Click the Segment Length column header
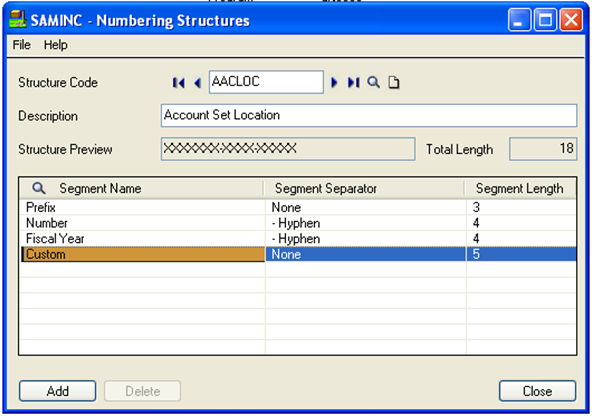The height and width of the screenshot is (416, 592). point(520,188)
